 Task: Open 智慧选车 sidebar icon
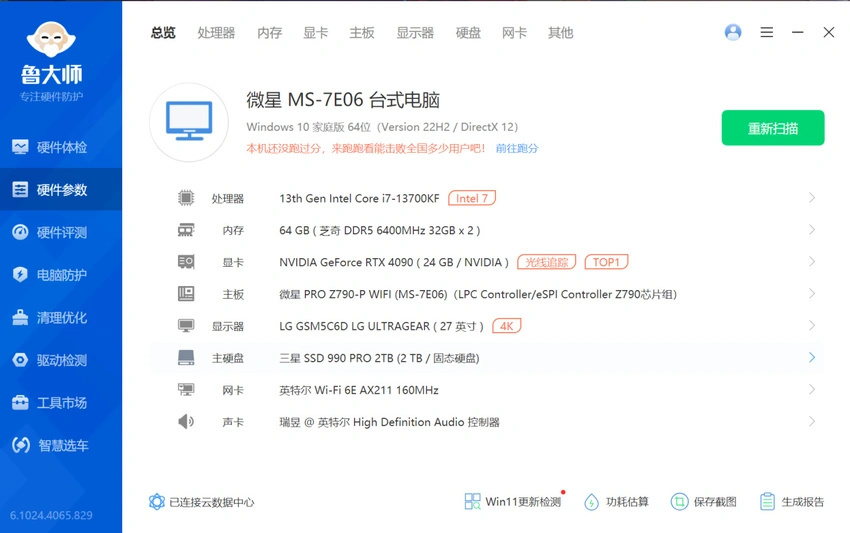coord(21,445)
